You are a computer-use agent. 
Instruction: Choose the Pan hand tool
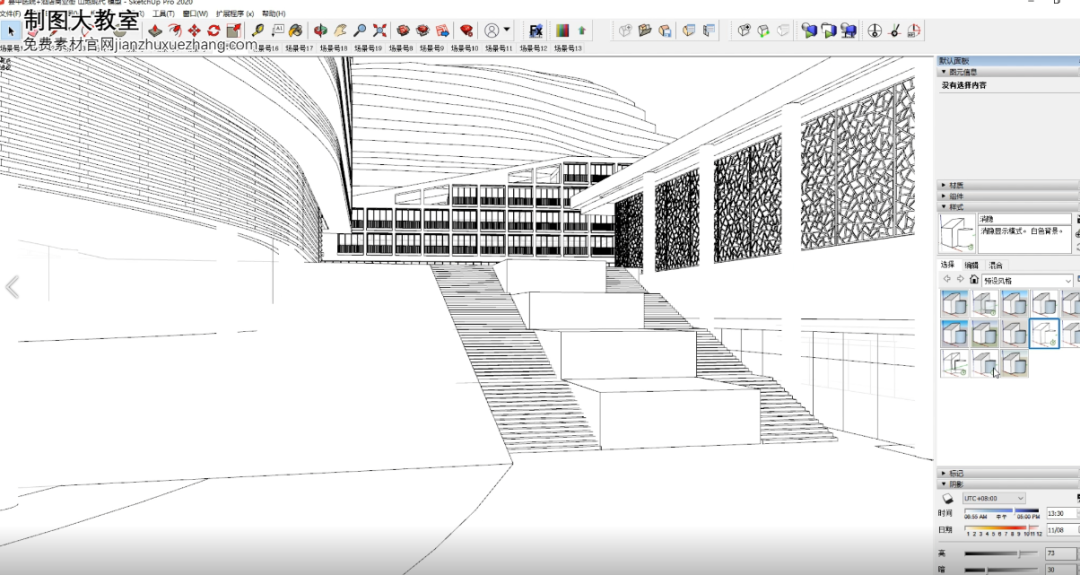340,30
